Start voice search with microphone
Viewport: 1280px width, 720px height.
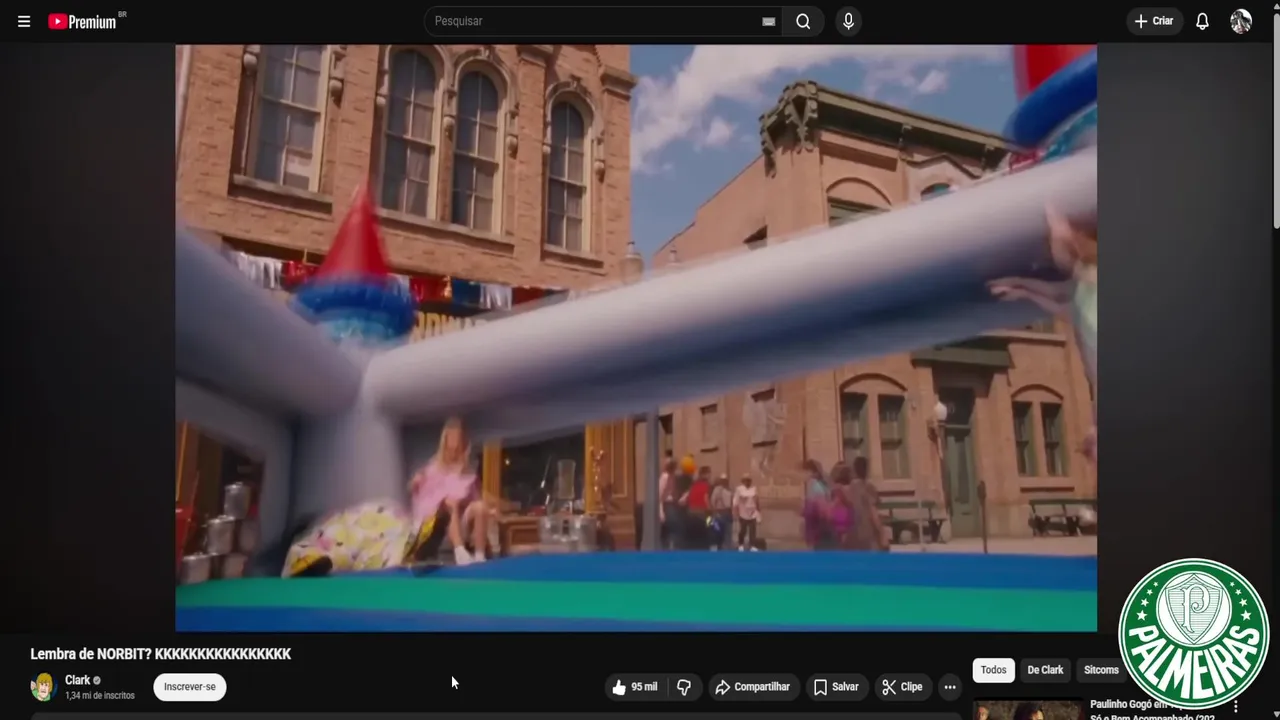coord(848,21)
